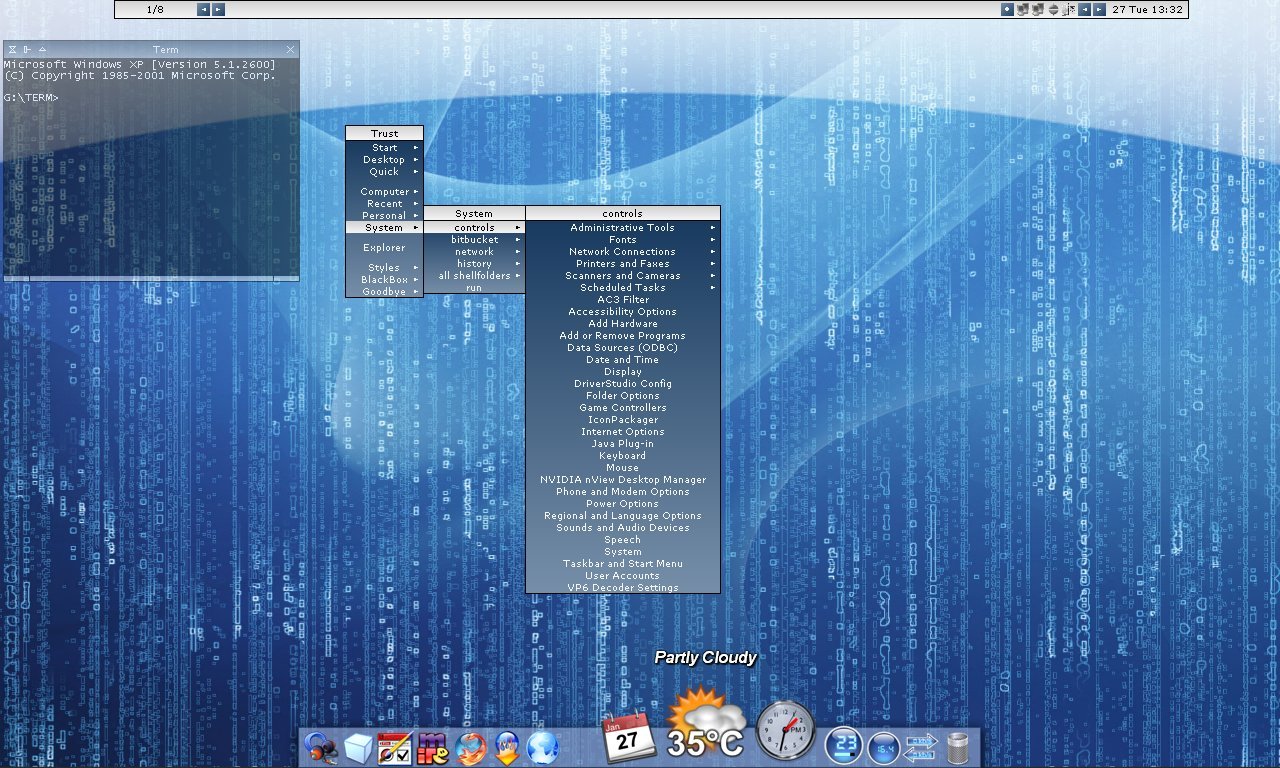Launch the white cube dock icon
The image size is (1280, 768).
coord(358,748)
